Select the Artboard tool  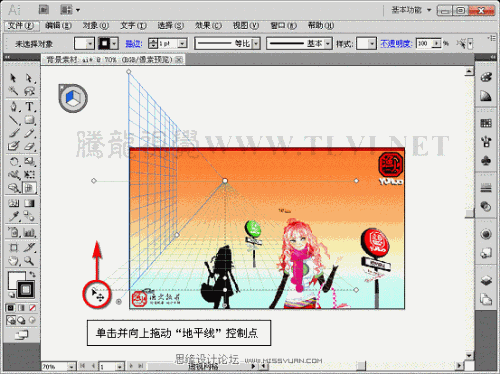click(x=13, y=248)
